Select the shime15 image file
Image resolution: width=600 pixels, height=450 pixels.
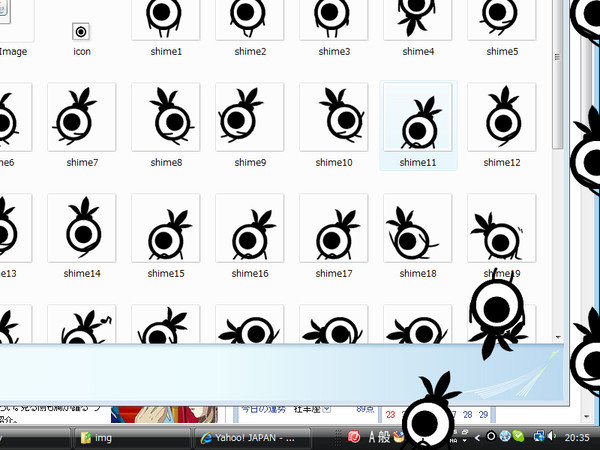pyautogui.click(x=166, y=228)
